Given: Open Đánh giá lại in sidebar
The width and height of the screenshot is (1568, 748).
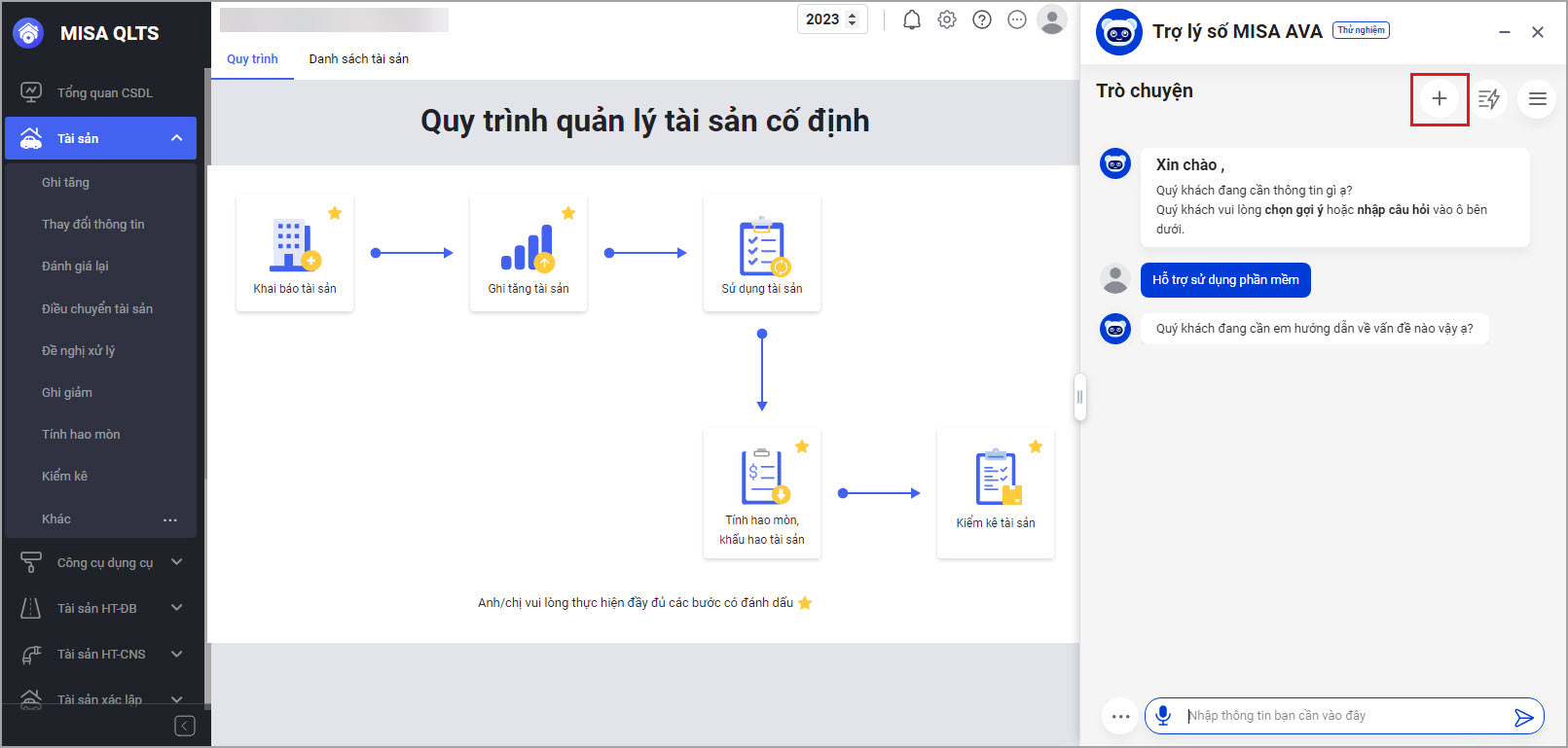Looking at the screenshot, I should [x=75, y=266].
